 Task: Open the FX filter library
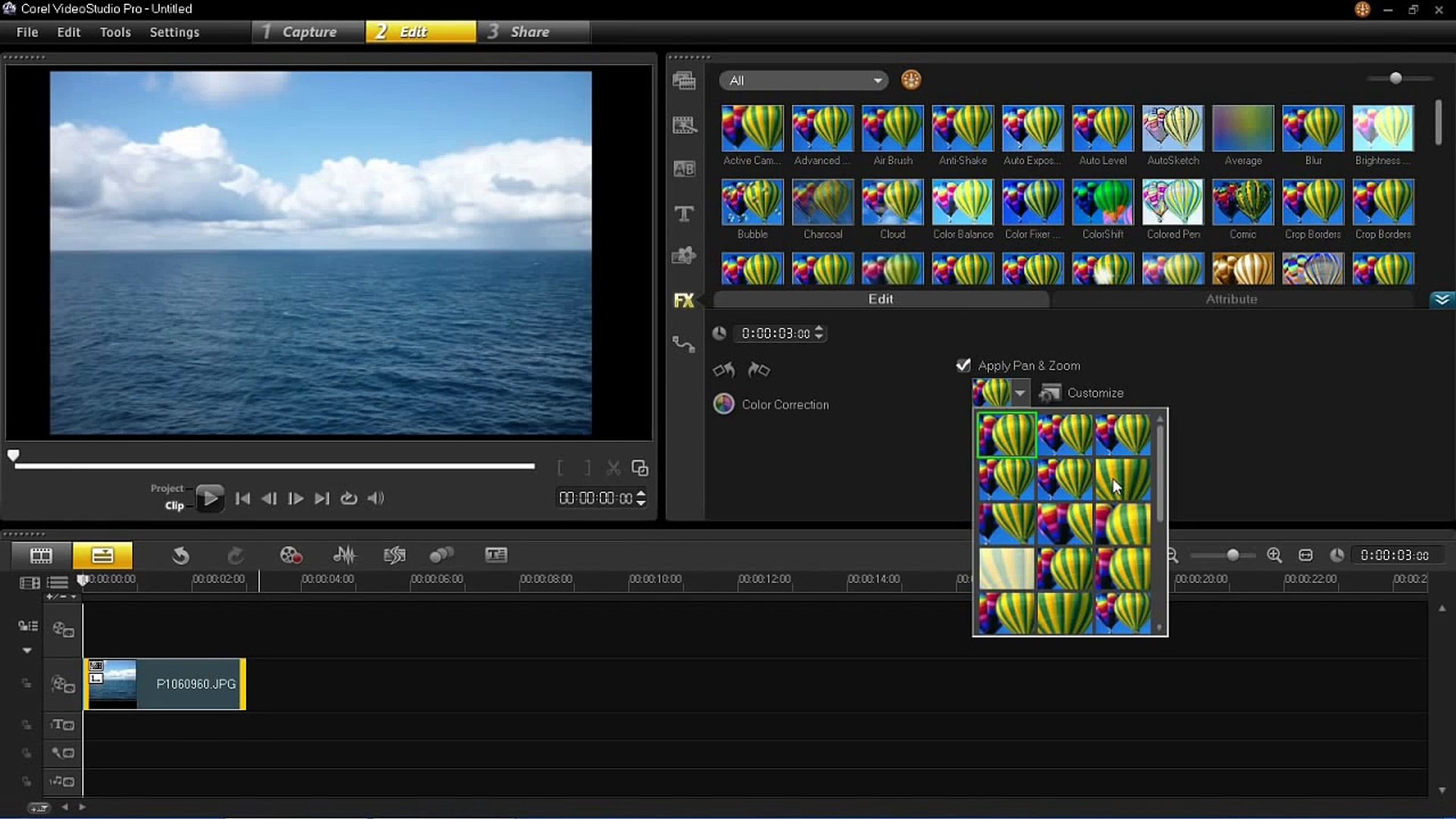pos(683,300)
